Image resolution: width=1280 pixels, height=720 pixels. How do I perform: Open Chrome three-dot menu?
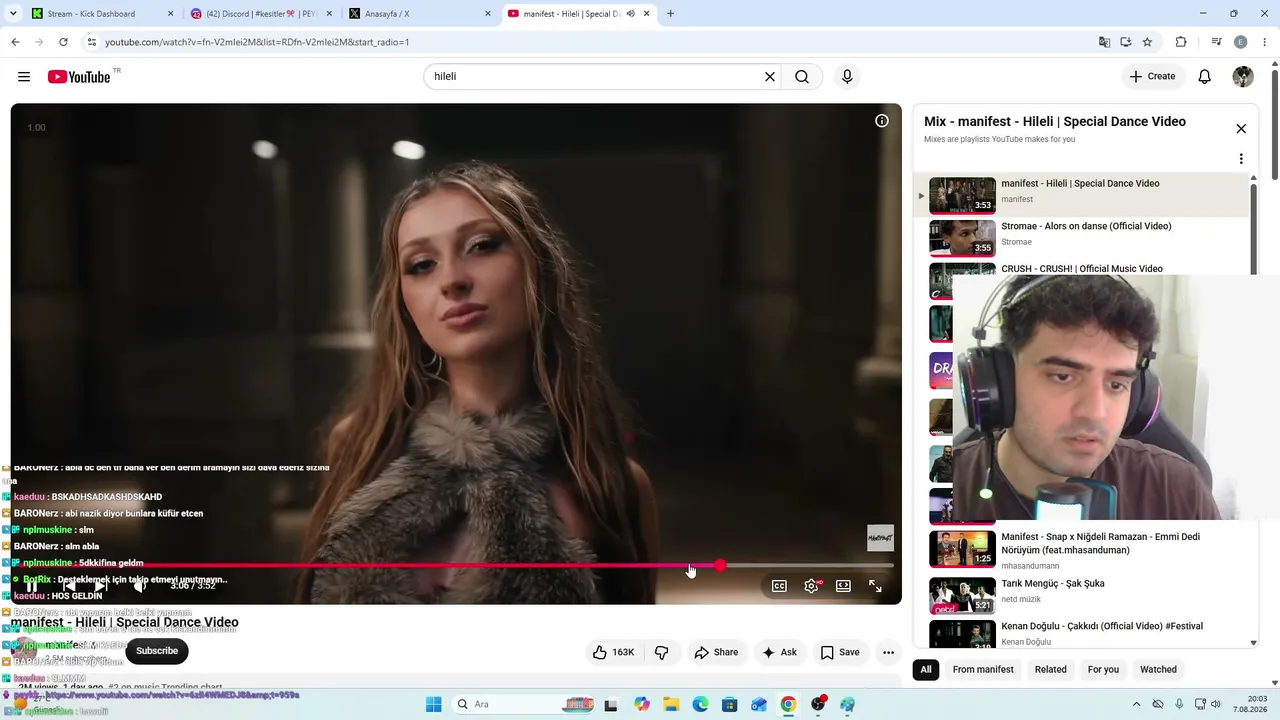[1264, 42]
